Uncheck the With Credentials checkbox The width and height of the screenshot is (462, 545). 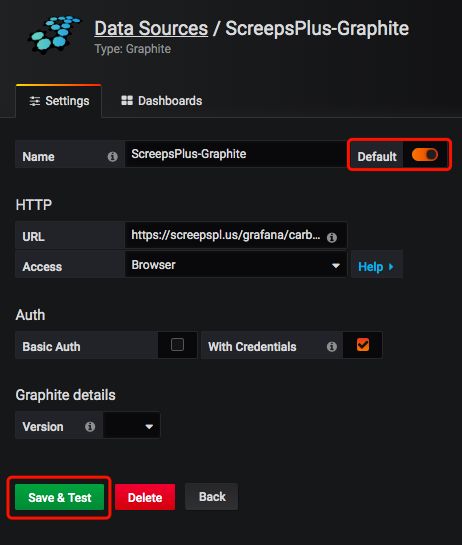(x=363, y=345)
